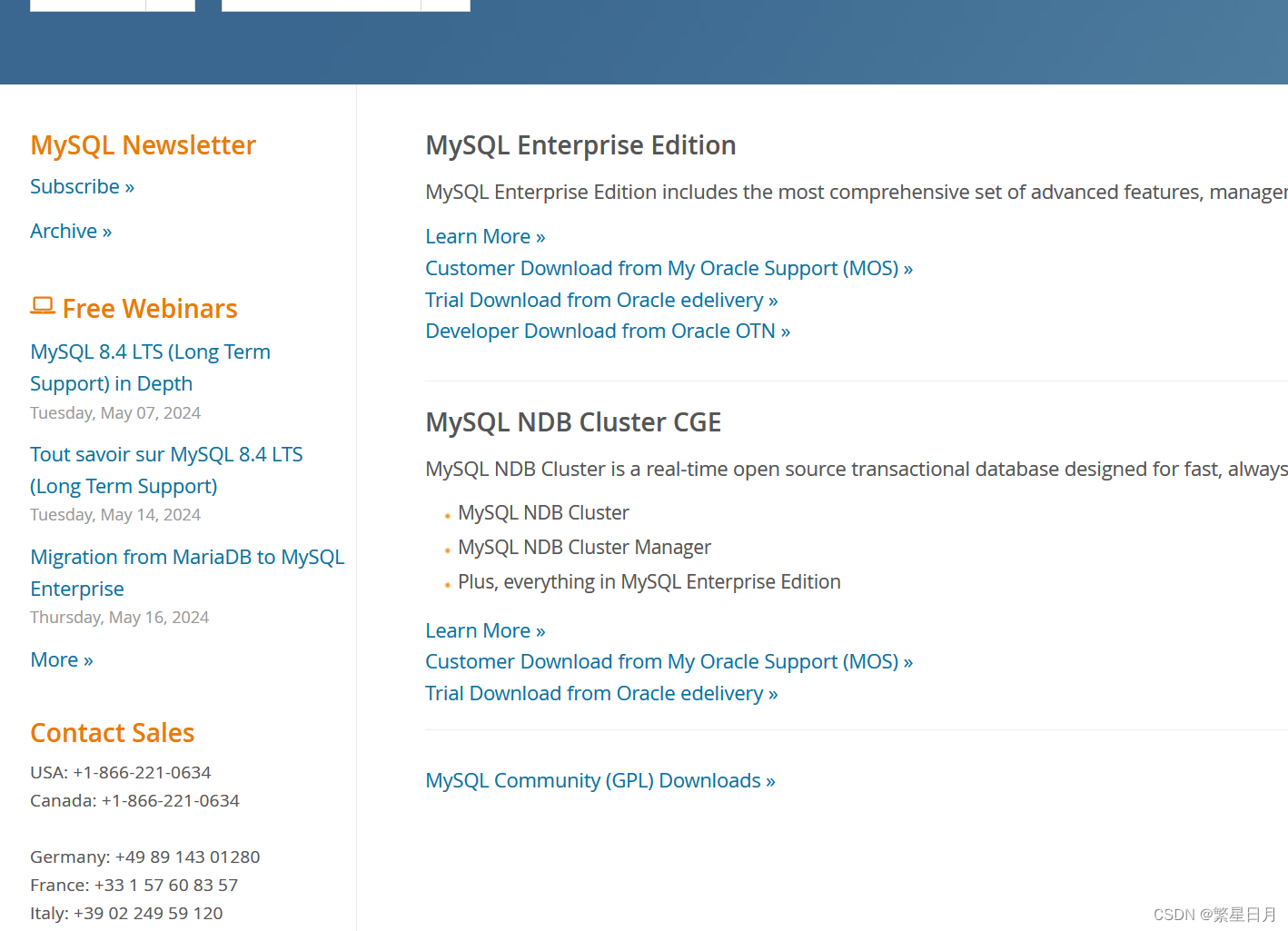Viewport: 1288px width, 931px height.
Task: Click the 'Plus, everything in MySQL Enterprise Edition' bullet
Action: (649, 581)
